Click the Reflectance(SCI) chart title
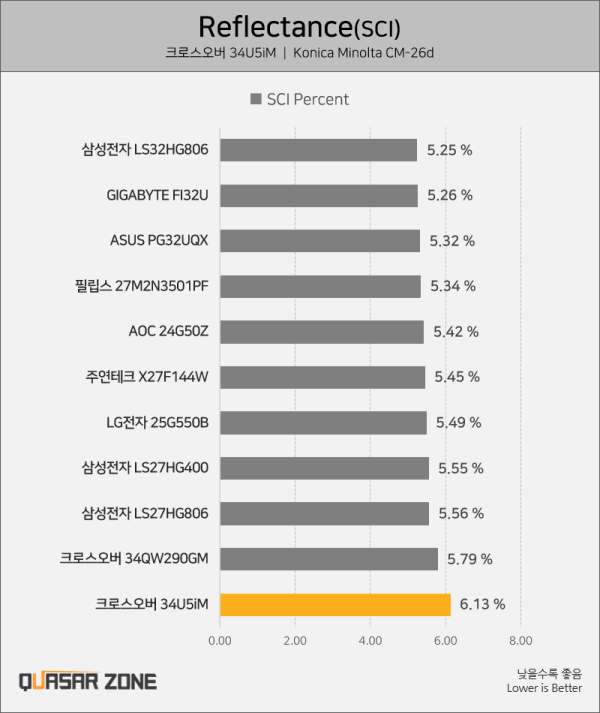Screen dimensions: 600x713 (x=299, y=27)
